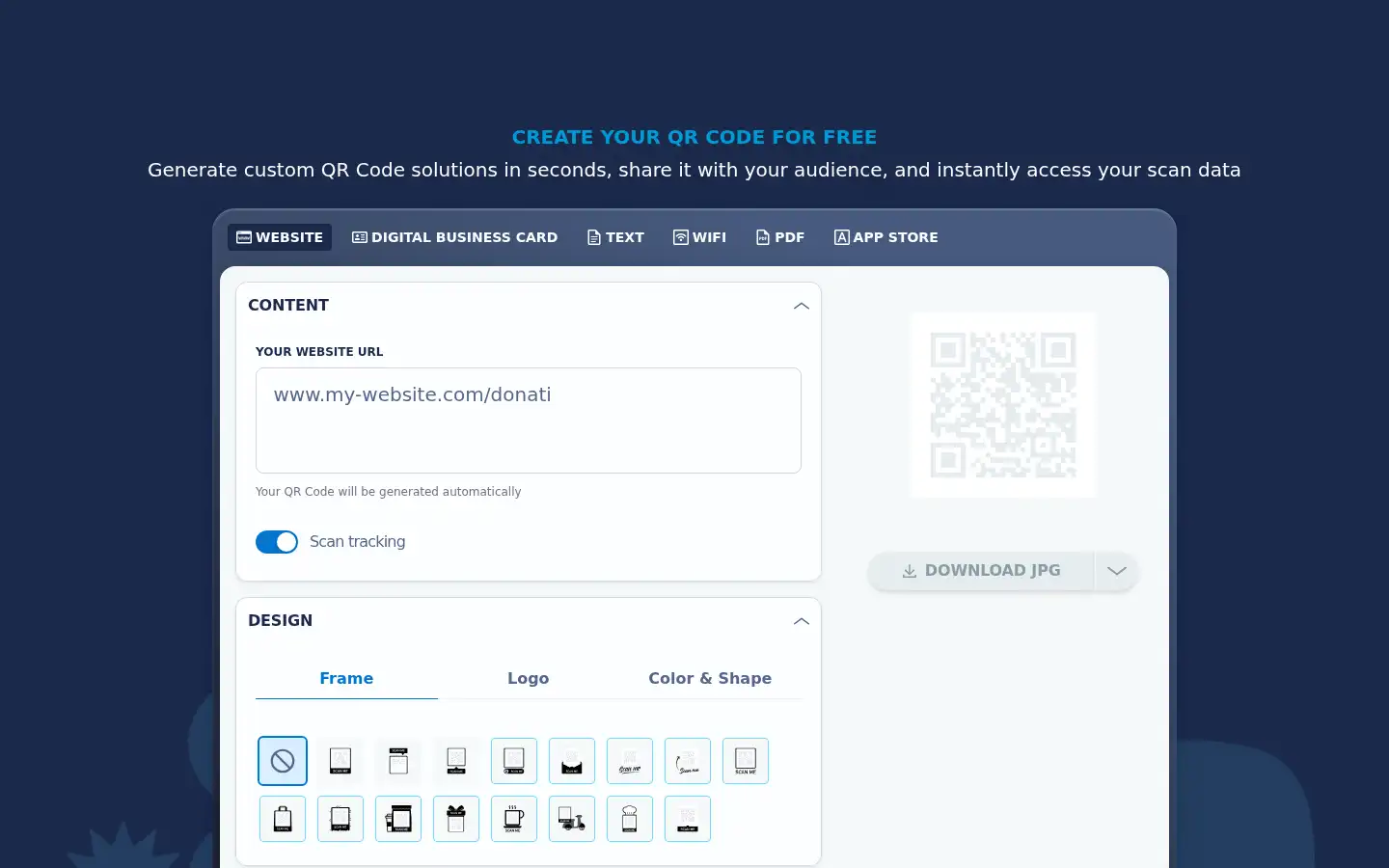
Task: Open the APP STORE tab
Action: click(x=885, y=237)
